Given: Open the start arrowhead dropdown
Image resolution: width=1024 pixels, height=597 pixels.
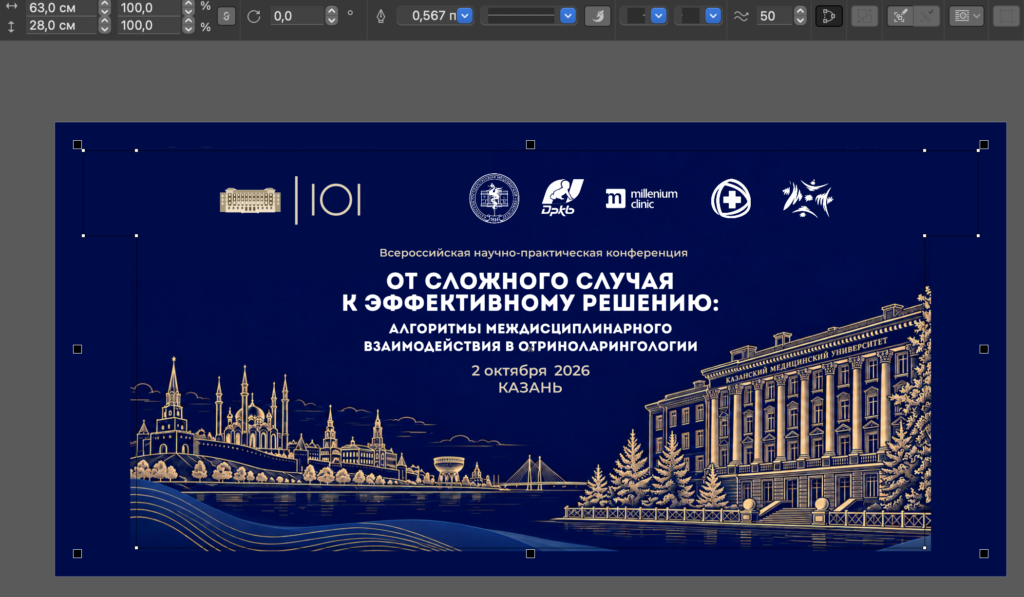Looking at the screenshot, I should pos(658,16).
